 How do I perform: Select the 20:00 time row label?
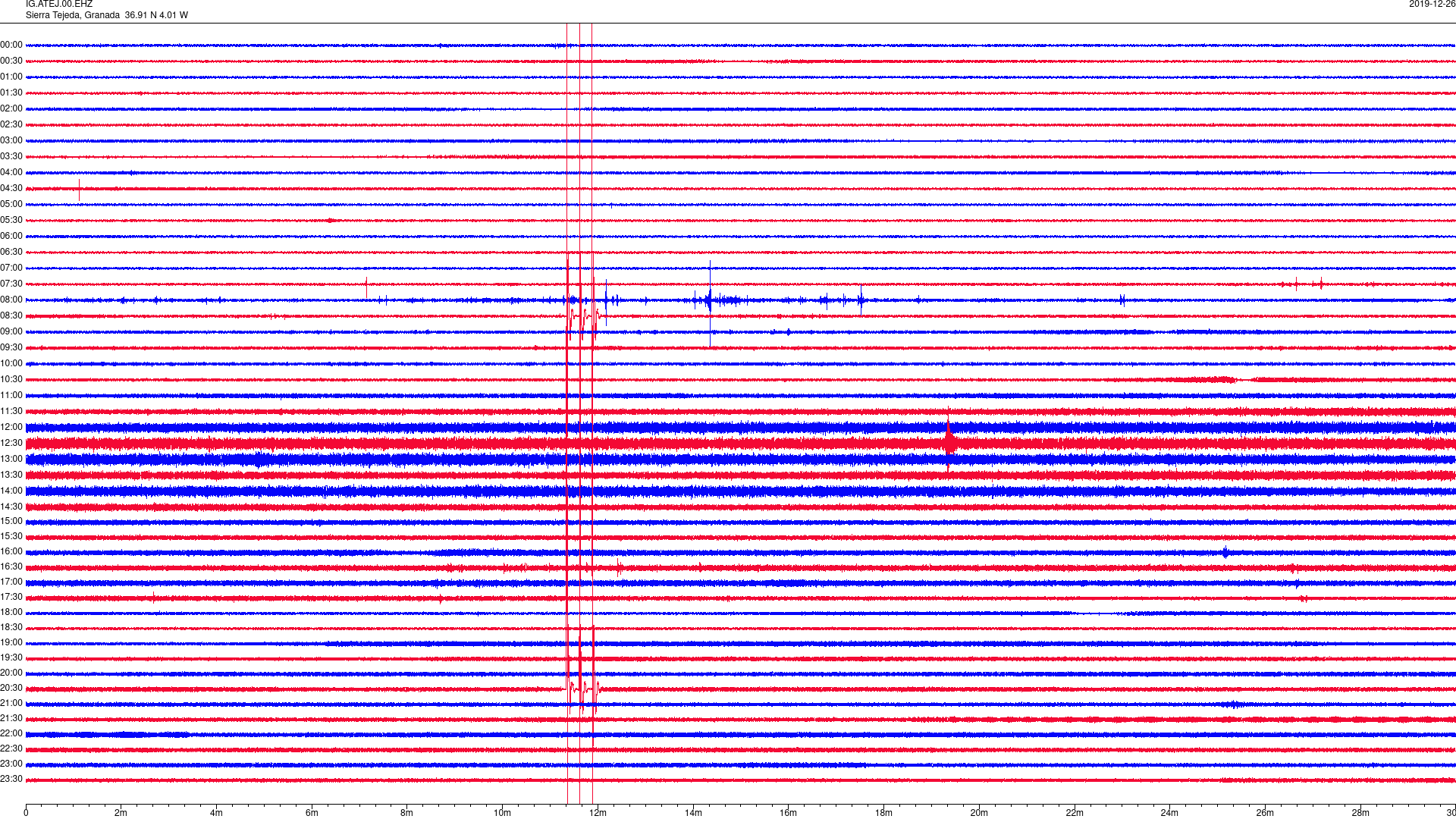click(11, 673)
